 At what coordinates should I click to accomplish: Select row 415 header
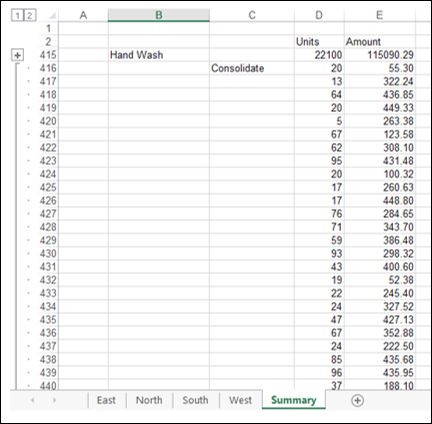tap(48, 55)
